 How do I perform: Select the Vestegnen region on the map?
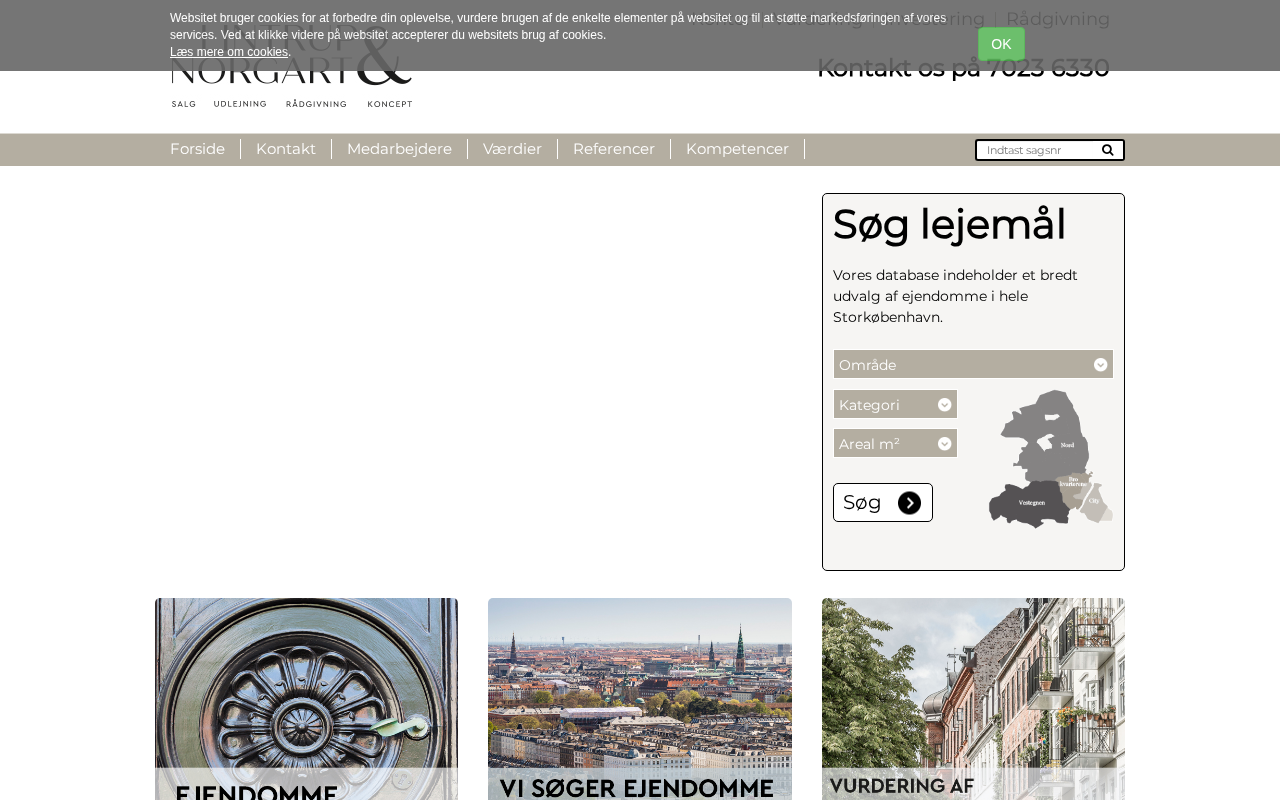pos(1029,503)
